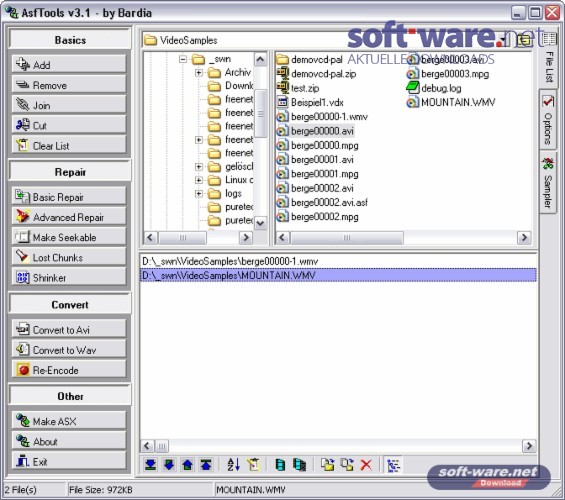This screenshot has height=500, width=565.
Task: Click the Cut button with scissors
Action: [x=69, y=125]
